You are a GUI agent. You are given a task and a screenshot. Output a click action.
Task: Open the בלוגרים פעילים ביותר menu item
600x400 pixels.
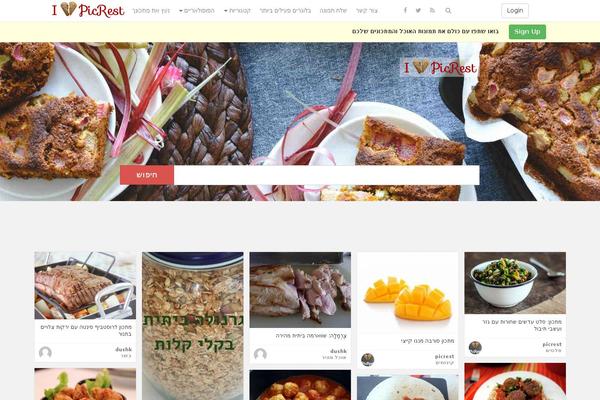285,11
